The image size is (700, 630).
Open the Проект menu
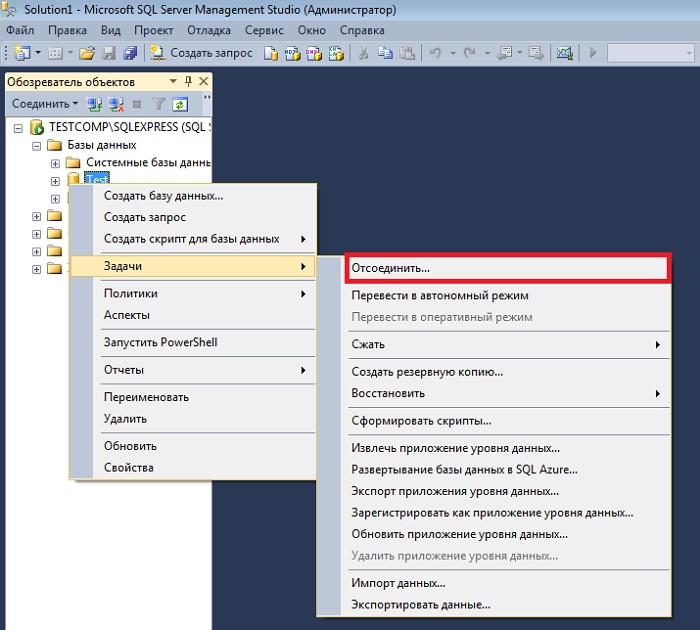click(154, 30)
